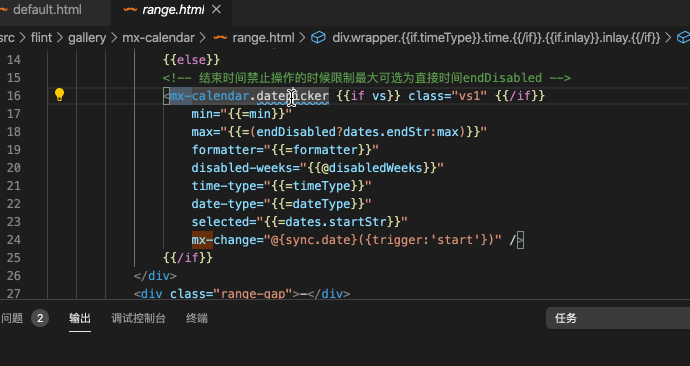
Task: Click the {{else}} text on line 14
Action: pos(191,60)
